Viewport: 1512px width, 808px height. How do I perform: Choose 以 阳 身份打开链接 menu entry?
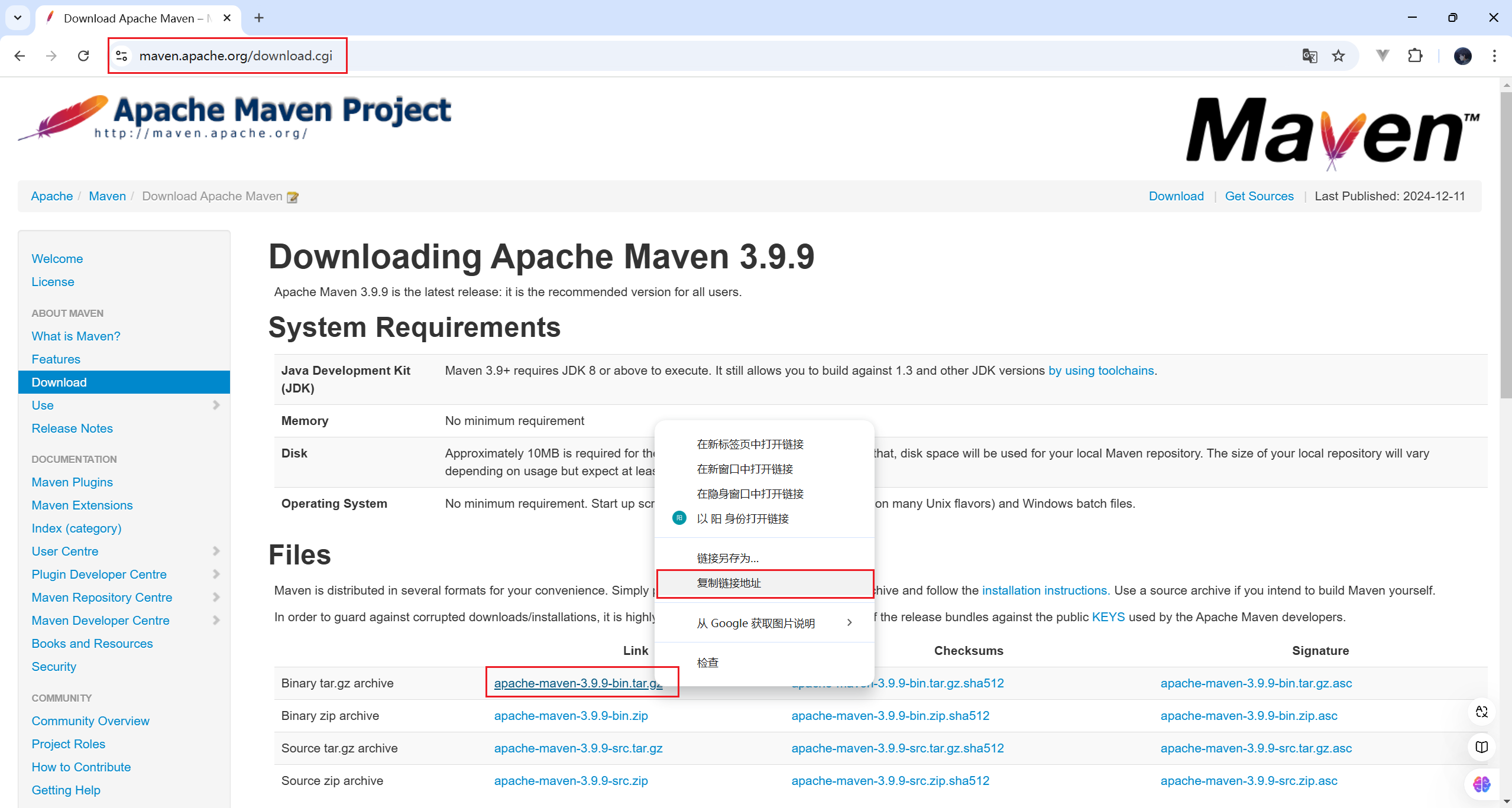[765, 519]
